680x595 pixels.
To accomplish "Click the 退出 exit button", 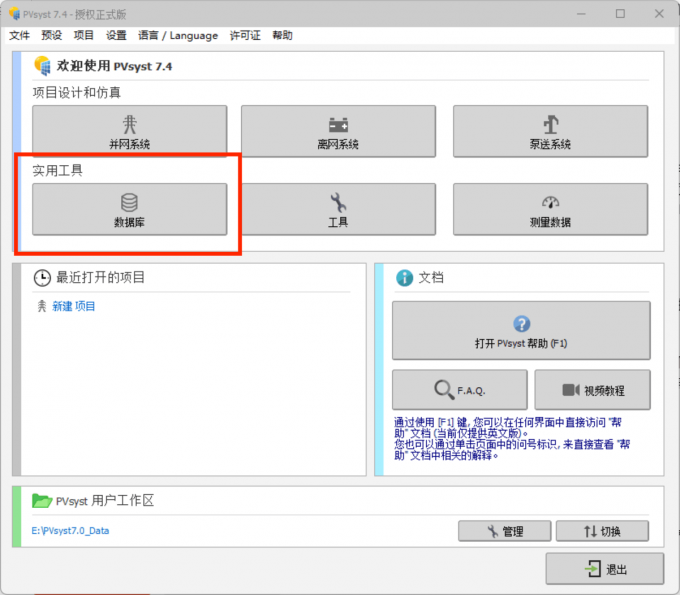I will click(605, 569).
